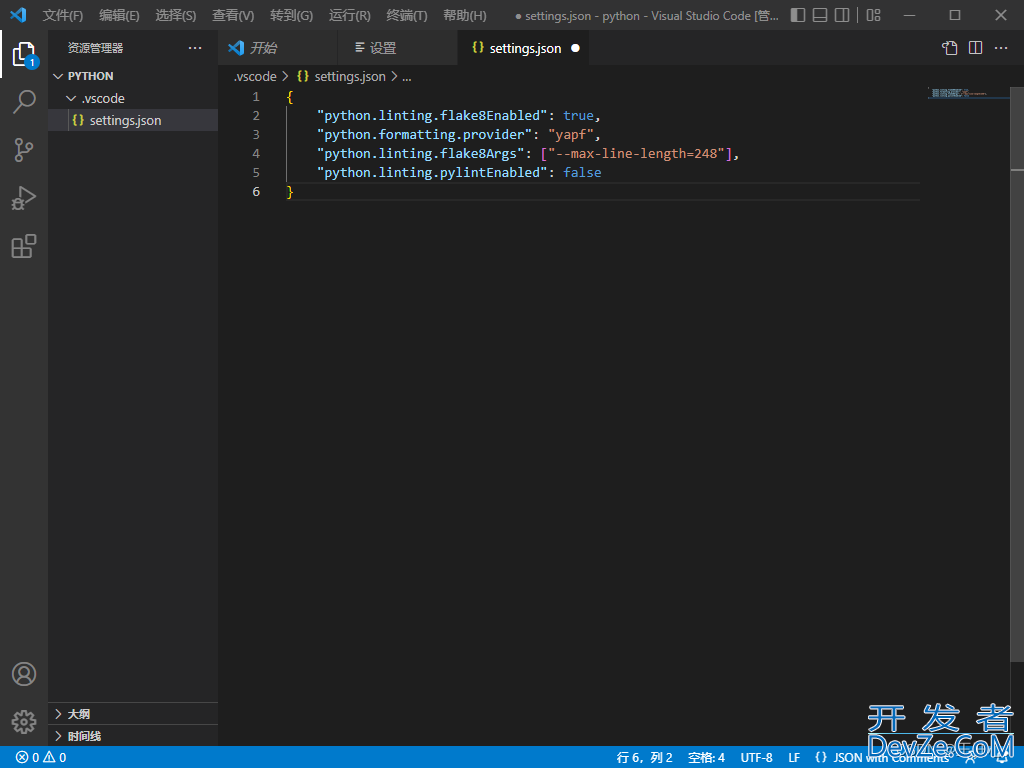Open the 运行(R) menu

349,15
